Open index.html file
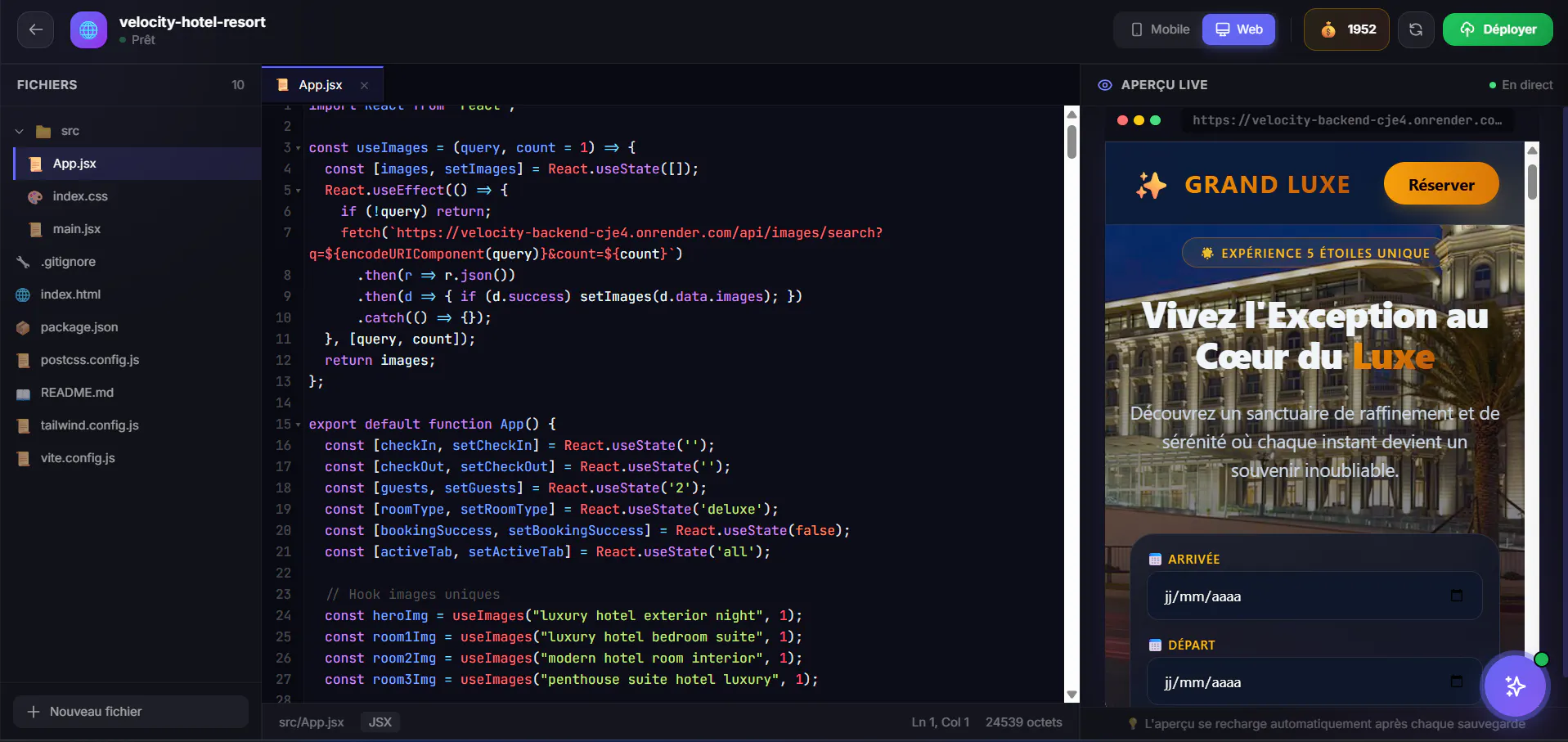 (131, 295)
